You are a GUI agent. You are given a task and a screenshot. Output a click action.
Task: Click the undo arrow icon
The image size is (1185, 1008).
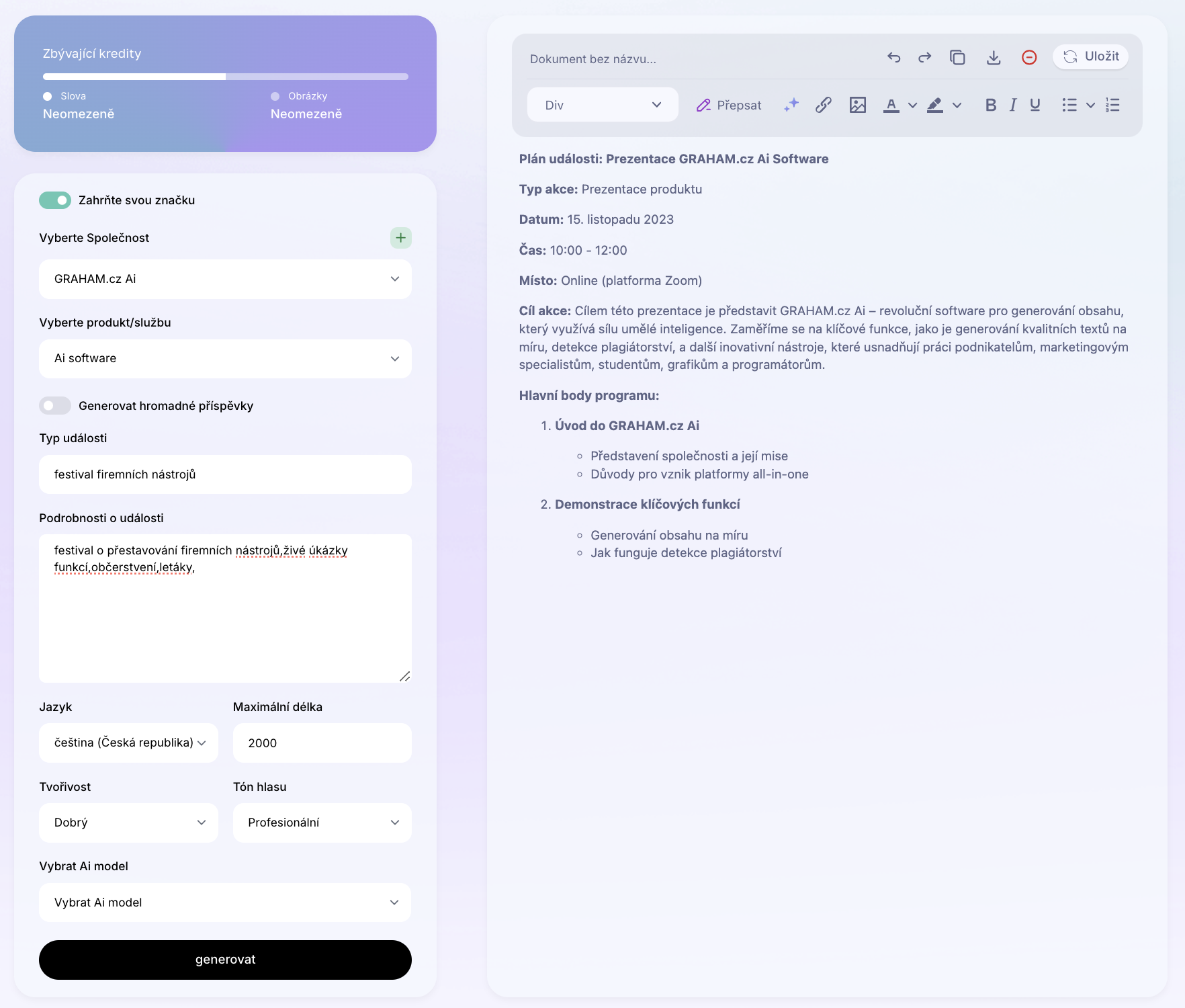893,58
